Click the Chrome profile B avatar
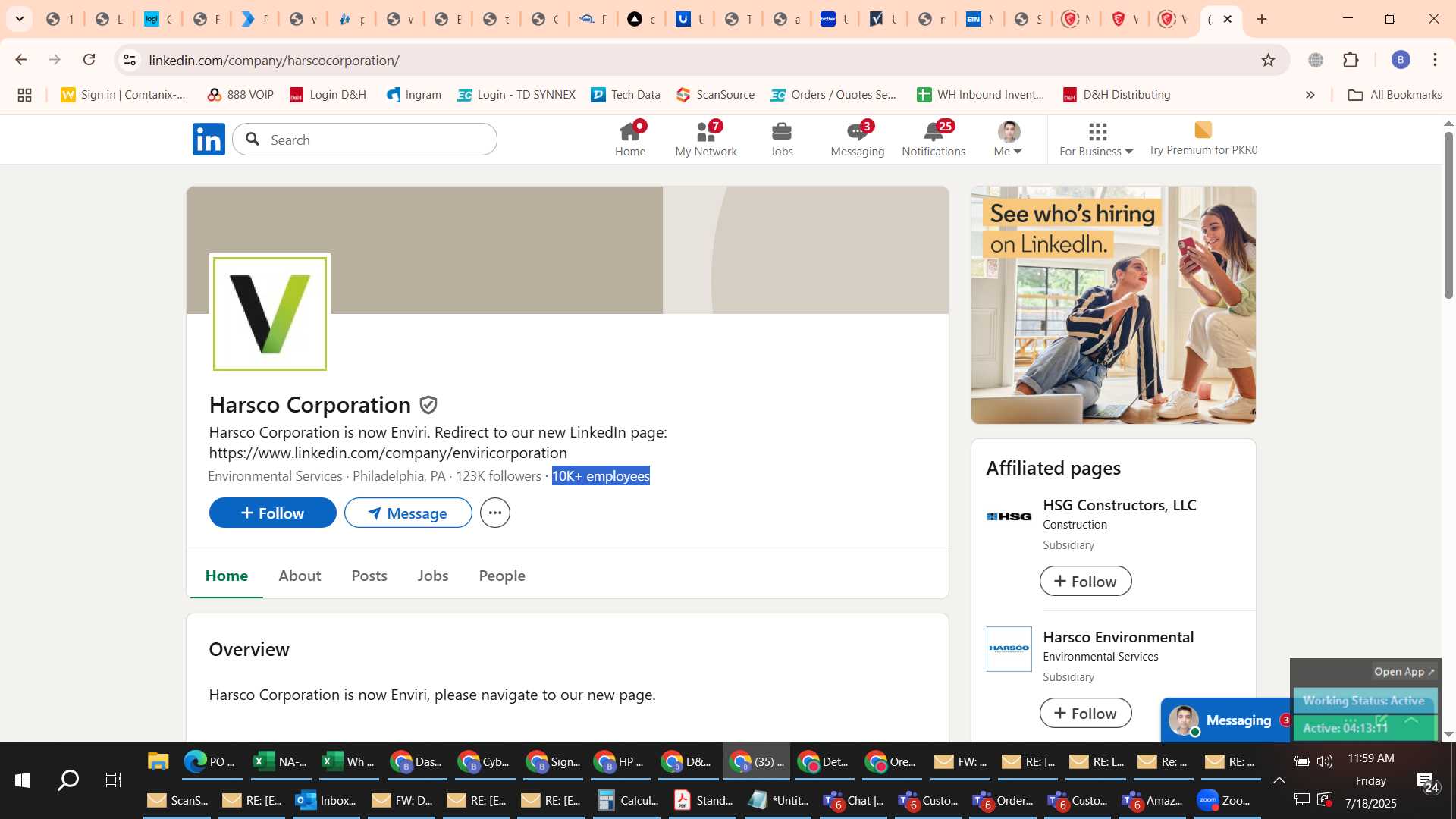The image size is (1456, 819). click(1401, 60)
